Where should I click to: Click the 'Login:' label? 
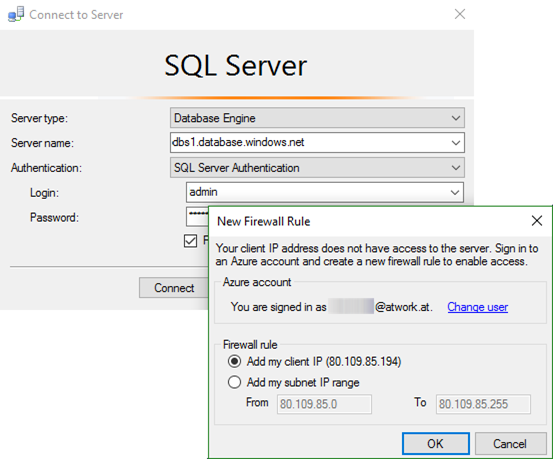(44, 193)
